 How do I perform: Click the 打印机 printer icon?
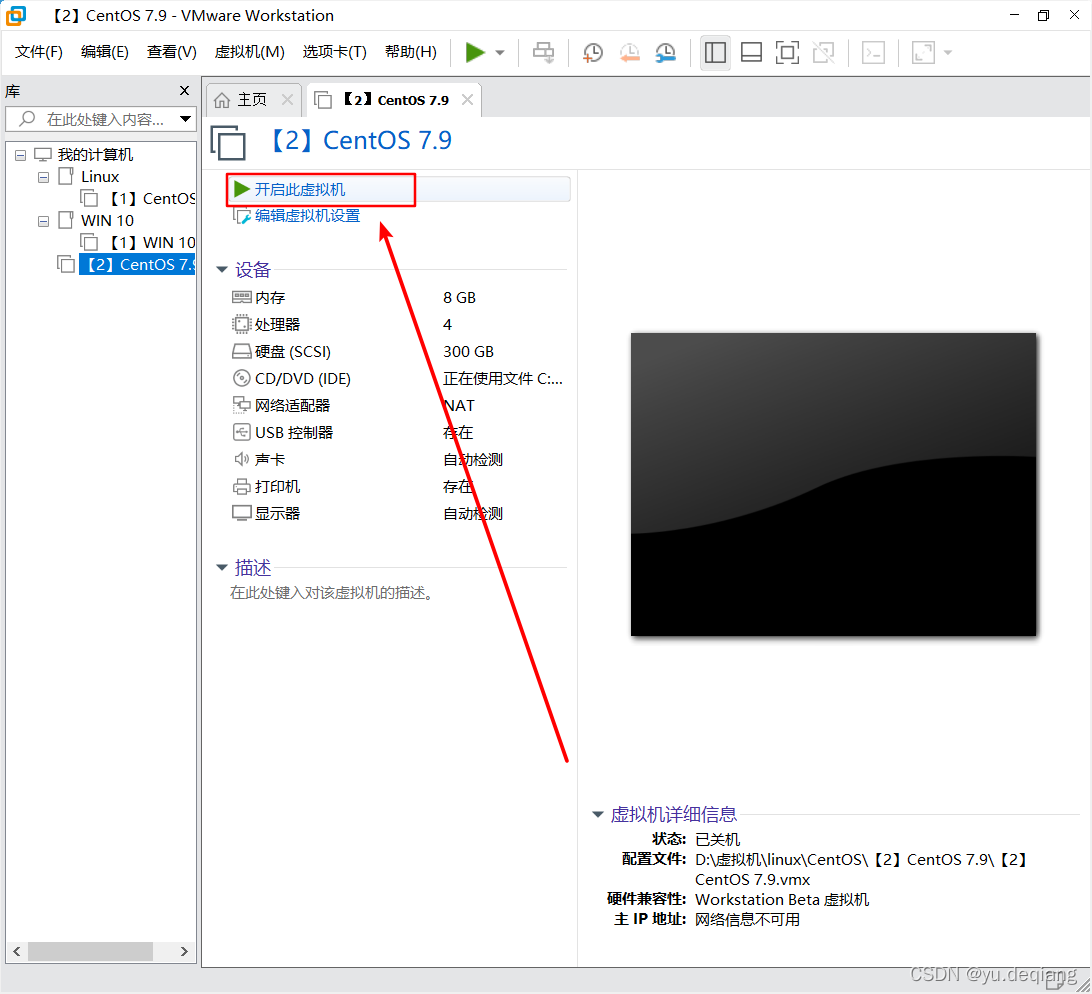[241, 486]
